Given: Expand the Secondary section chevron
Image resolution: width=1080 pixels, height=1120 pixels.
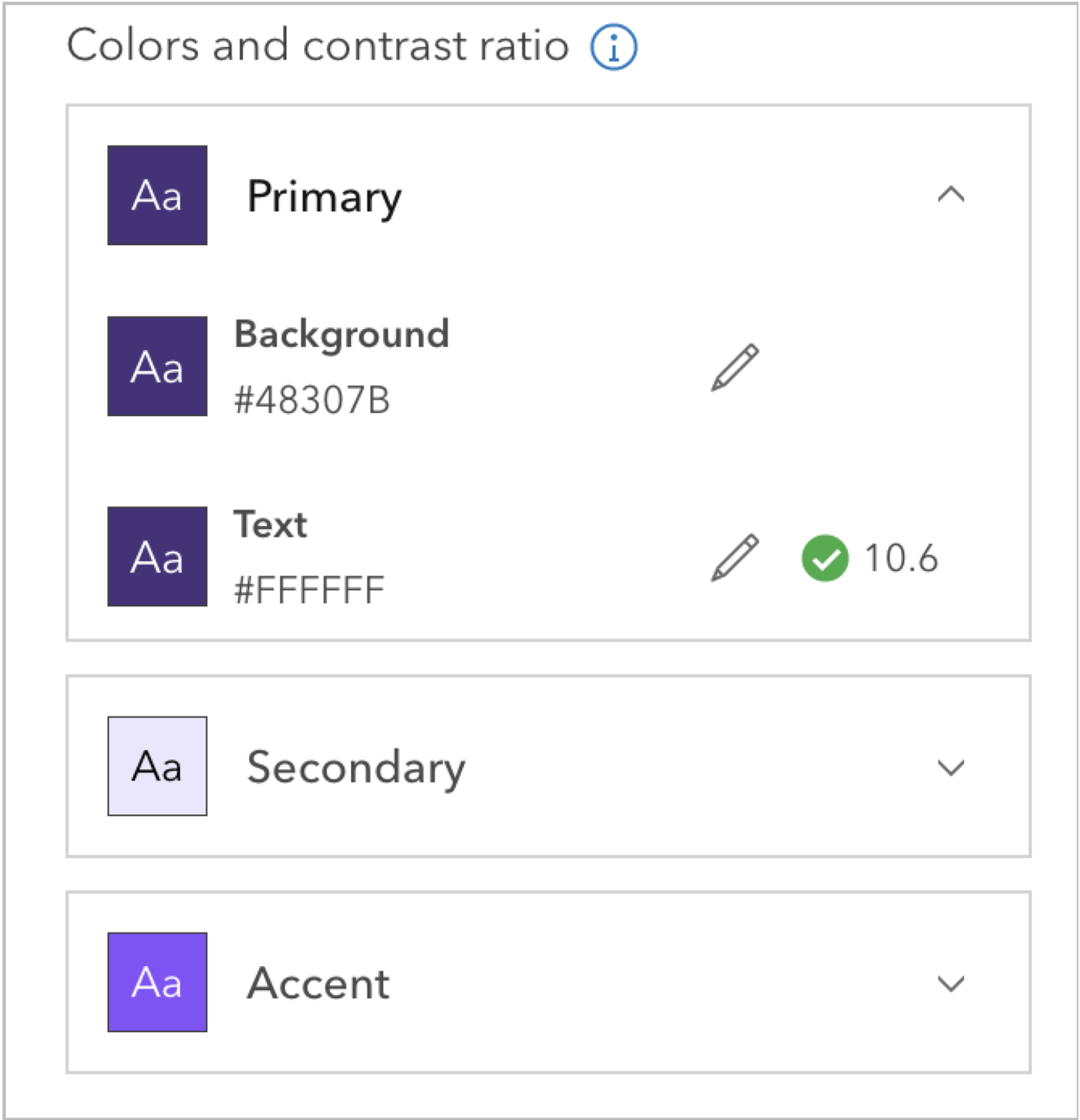Looking at the screenshot, I should tap(951, 768).
